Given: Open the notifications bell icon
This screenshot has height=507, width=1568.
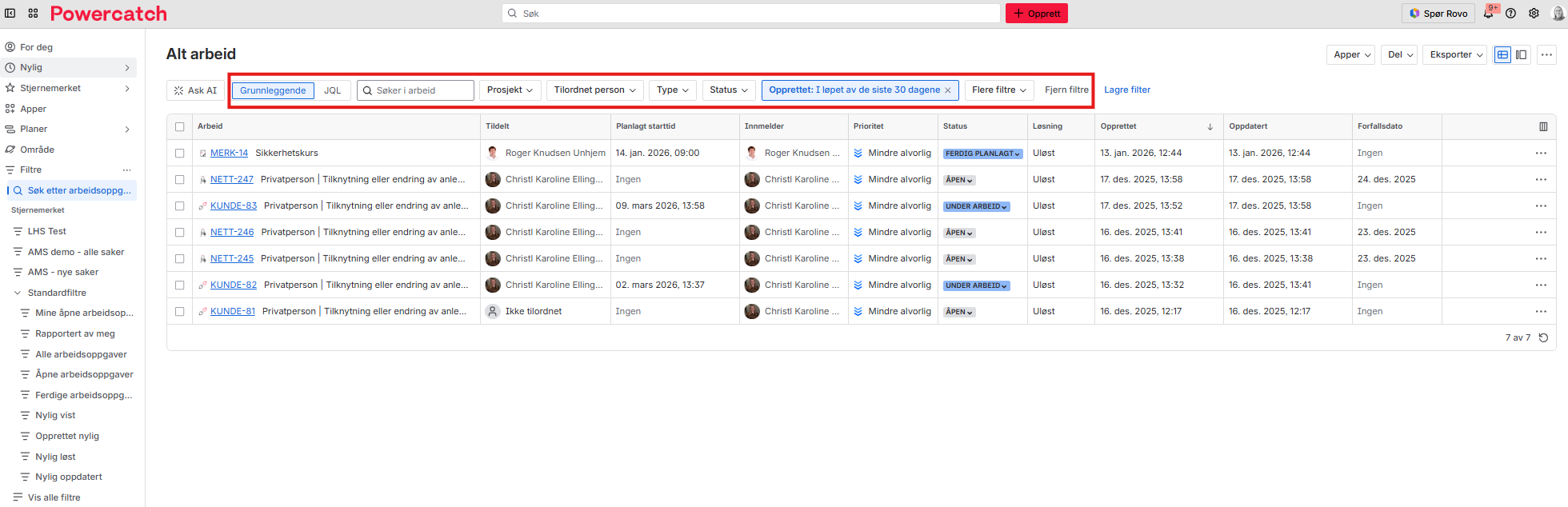Looking at the screenshot, I should coord(1488,14).
